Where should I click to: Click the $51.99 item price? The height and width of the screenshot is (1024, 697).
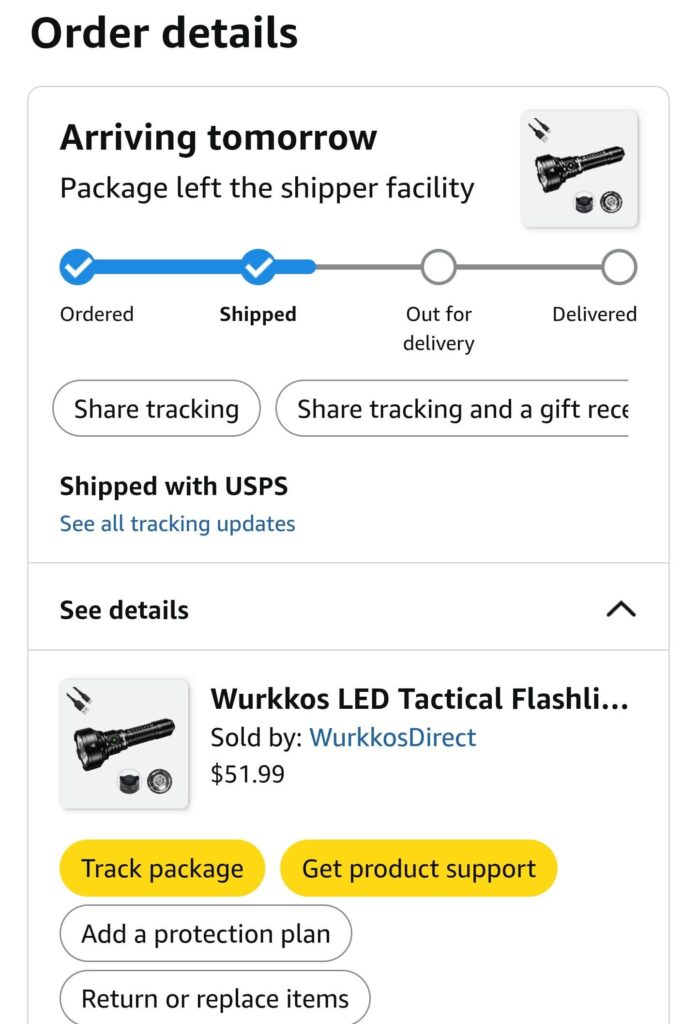(247, 774)
